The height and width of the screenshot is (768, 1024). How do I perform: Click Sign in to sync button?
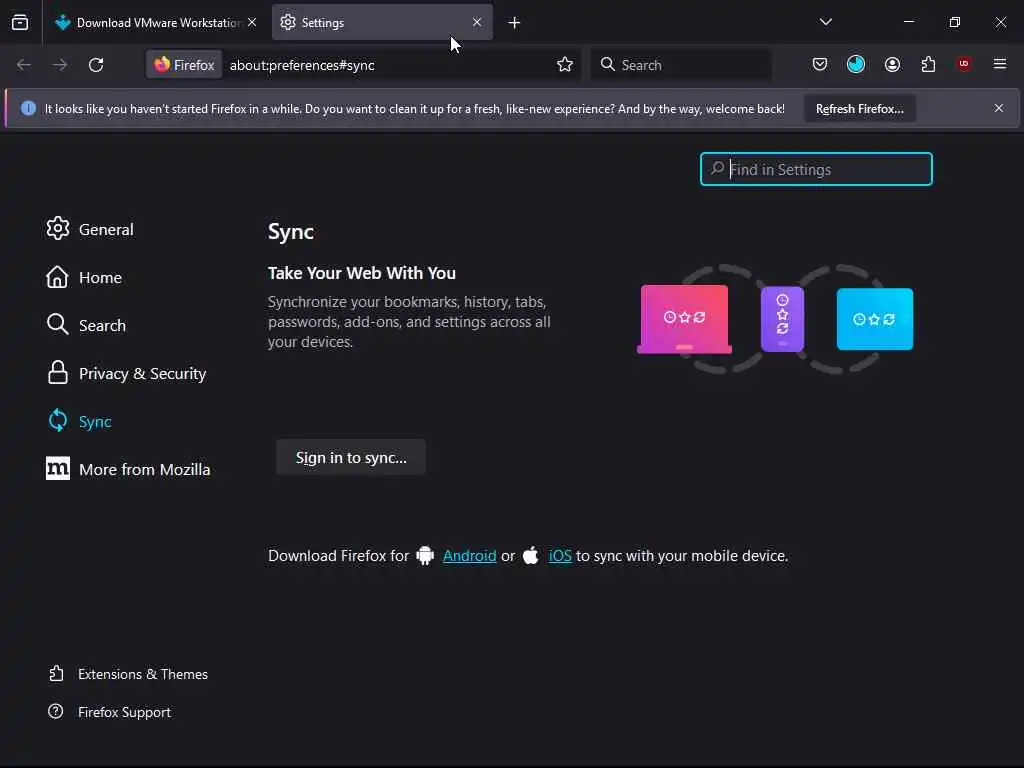(351, 457)
